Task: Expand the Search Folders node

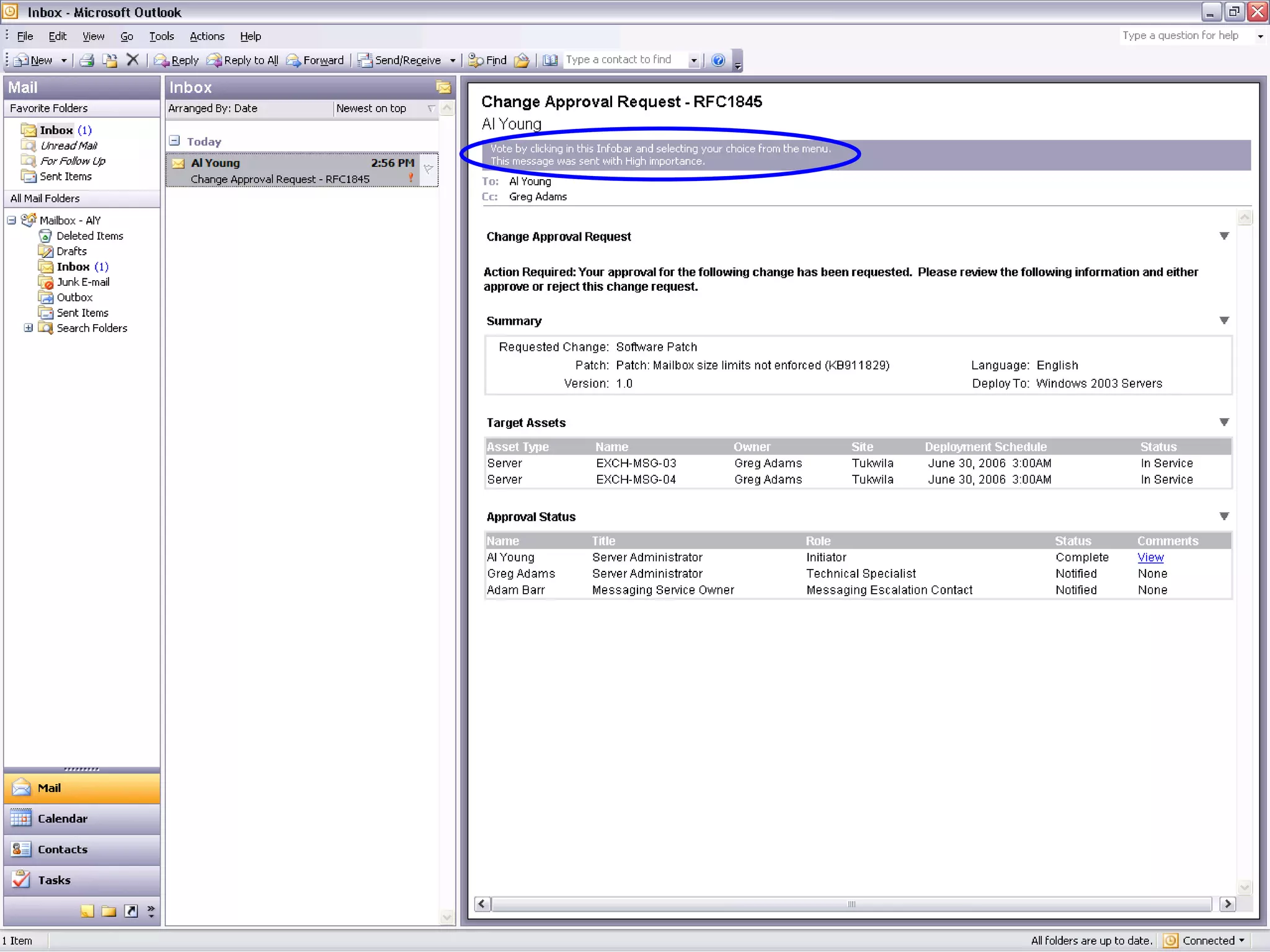Action: tap(28, 328)
